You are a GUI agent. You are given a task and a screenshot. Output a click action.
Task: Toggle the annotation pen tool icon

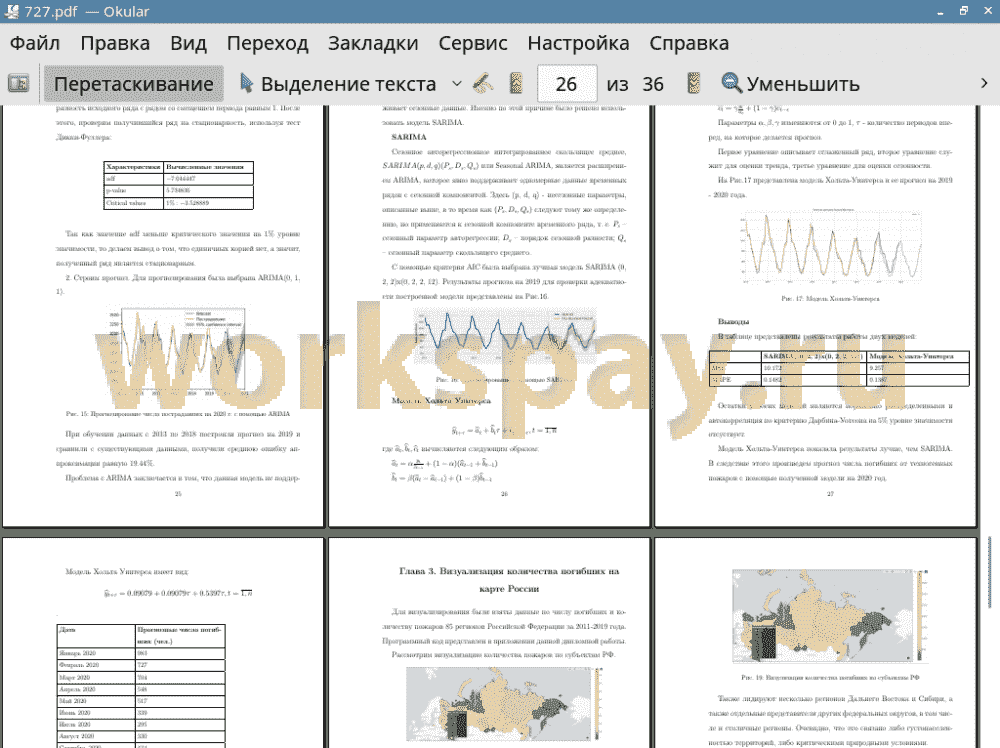pyautogui.click(x=483, y=84)
